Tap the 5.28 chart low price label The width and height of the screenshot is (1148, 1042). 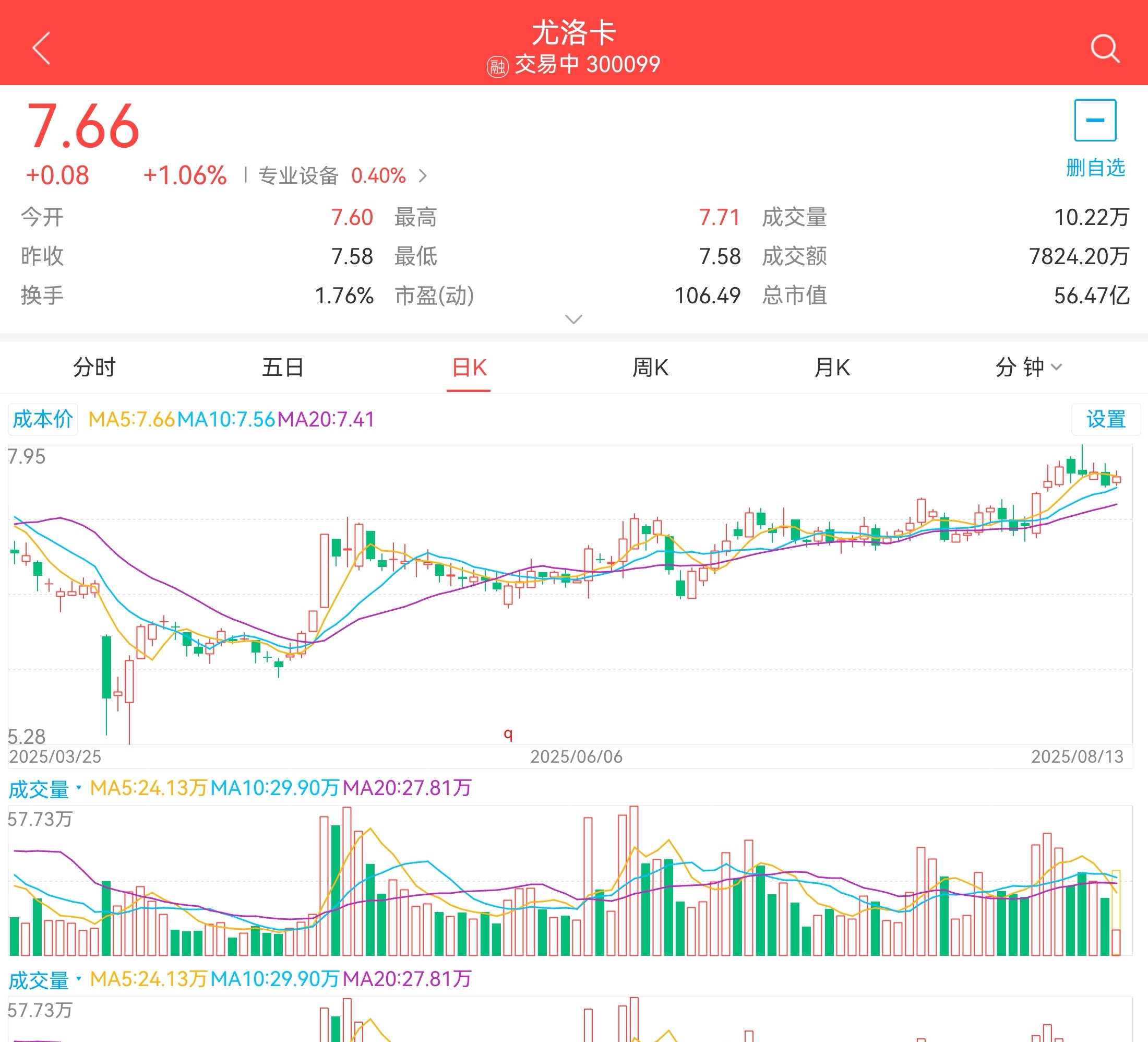click(26, 737)
